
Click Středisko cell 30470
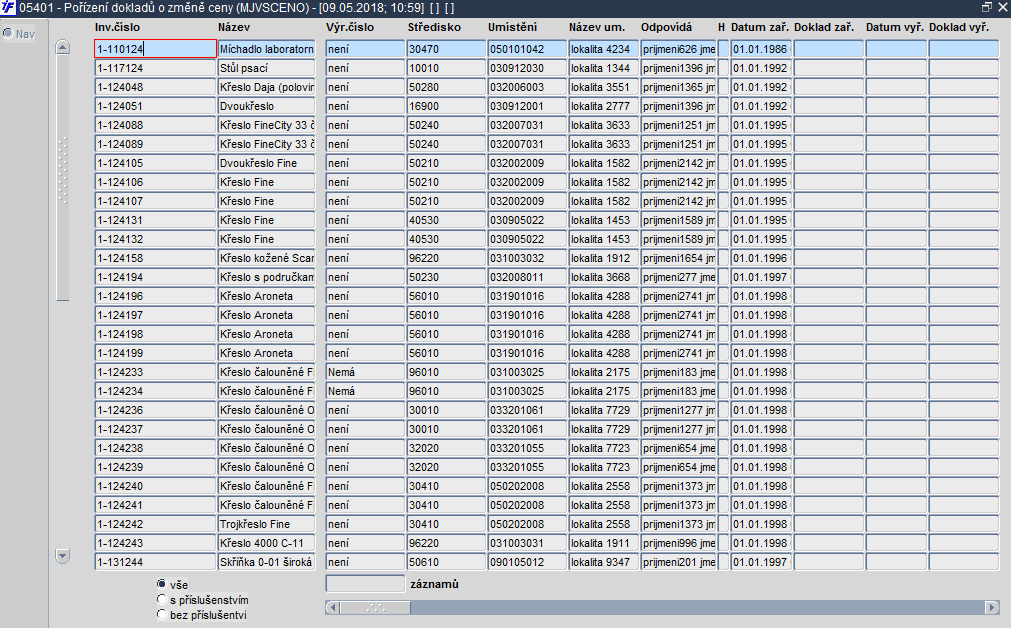coord(446,49)
